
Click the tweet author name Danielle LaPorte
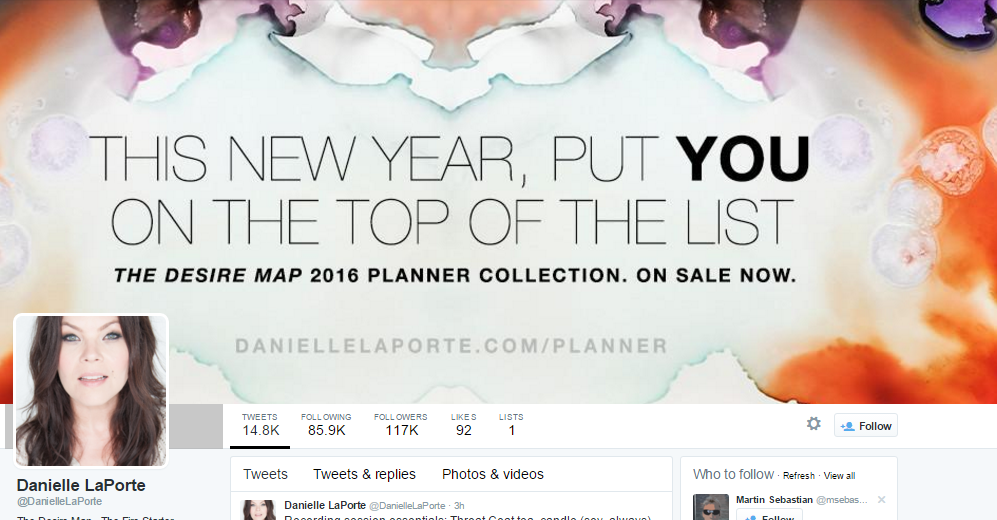(325, 505)
